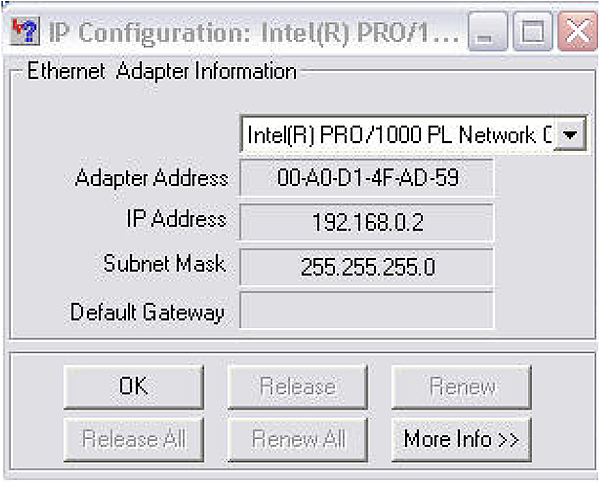Open the network adapter dropdown arrow

pos(570,135)
